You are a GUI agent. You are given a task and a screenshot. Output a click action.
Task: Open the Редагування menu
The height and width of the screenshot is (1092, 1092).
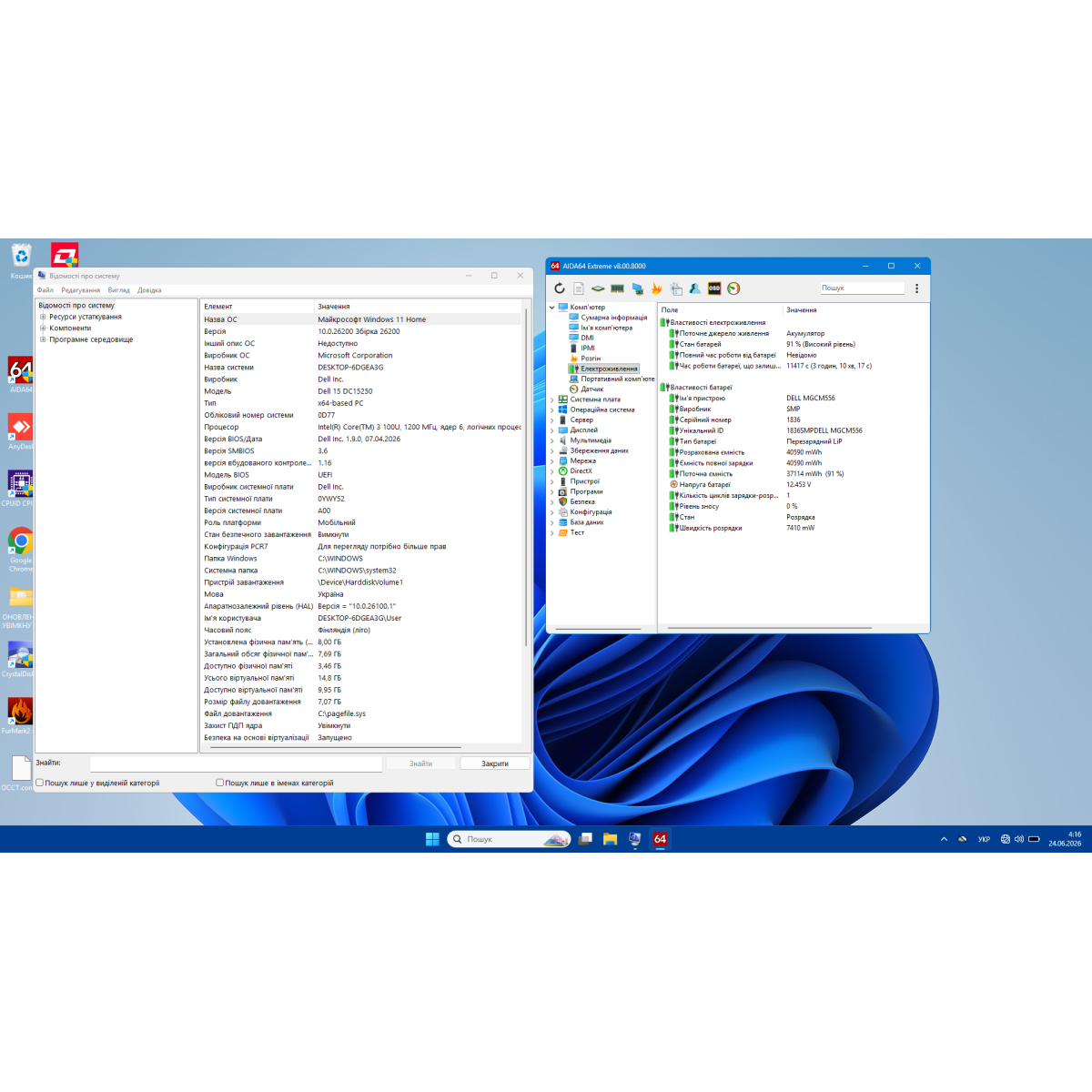[x=81, y=290]
